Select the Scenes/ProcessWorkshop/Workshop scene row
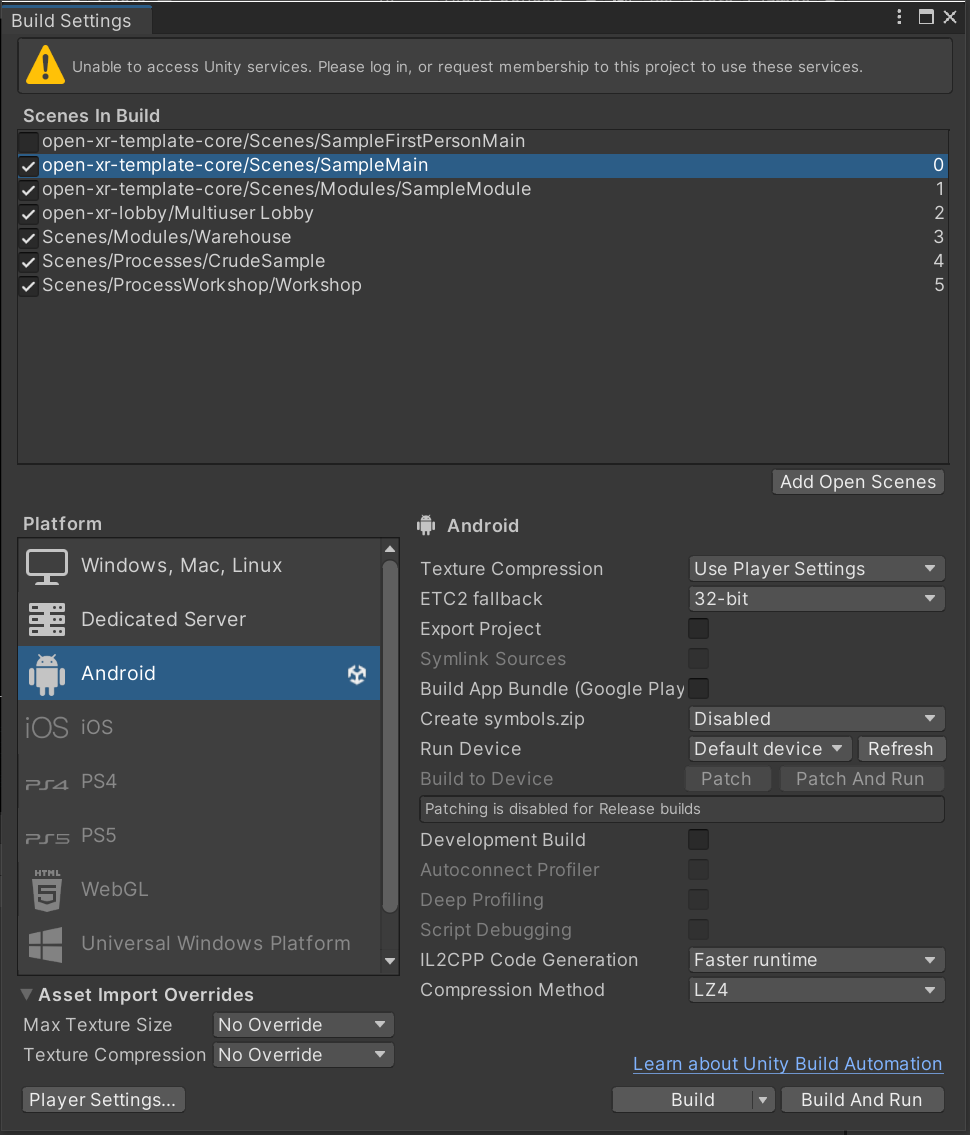Image resolution: width=970 pixels, height=1135 pixels. pyautogui.click(x=483, y=285)
